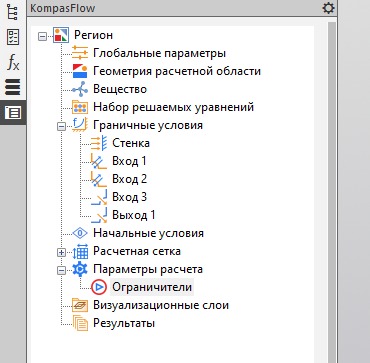Click the Вещество molecule icon
The height and width of the screenshot is (363, 370).
point(80,89)
